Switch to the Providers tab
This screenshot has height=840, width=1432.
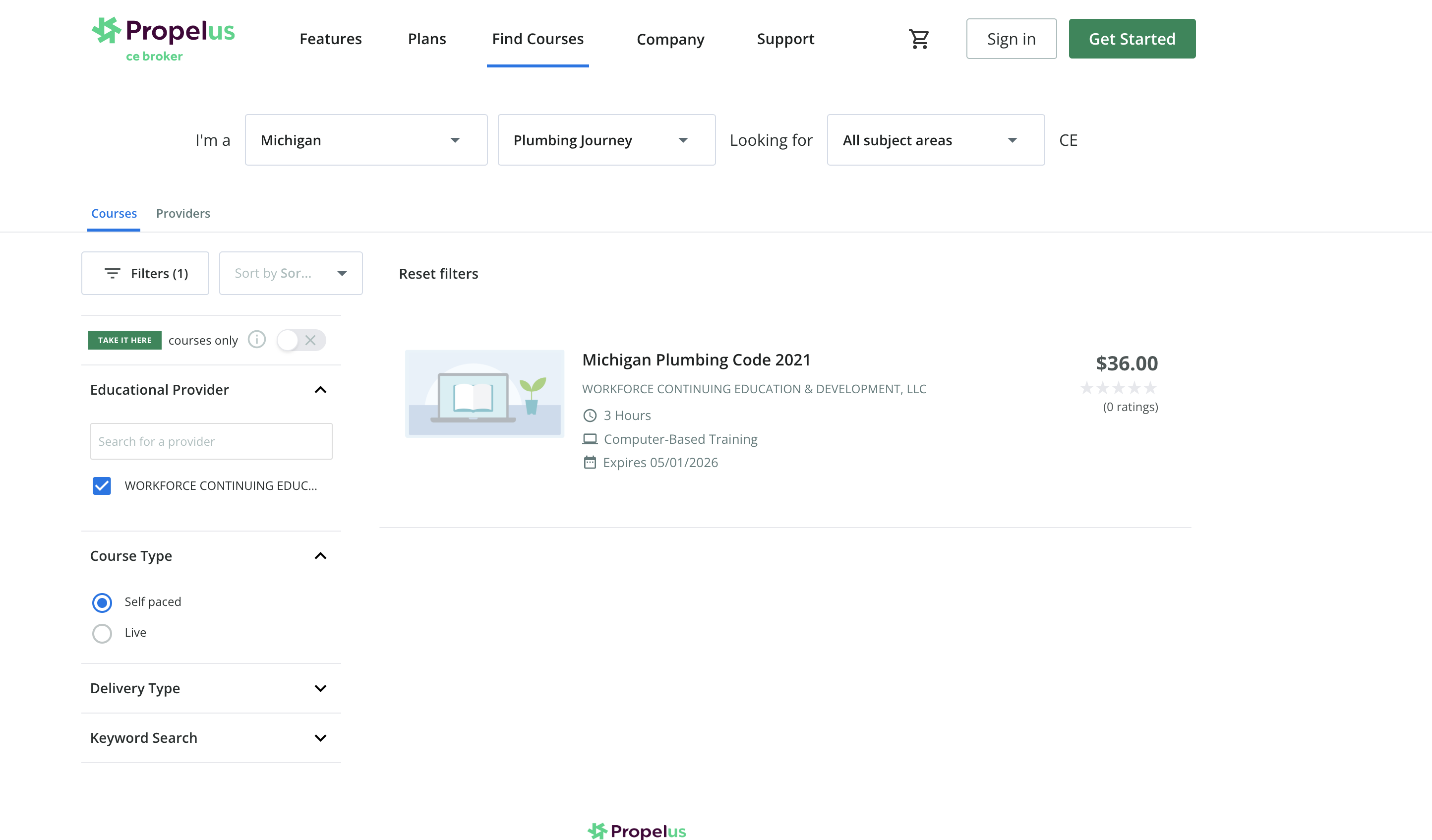183,214
